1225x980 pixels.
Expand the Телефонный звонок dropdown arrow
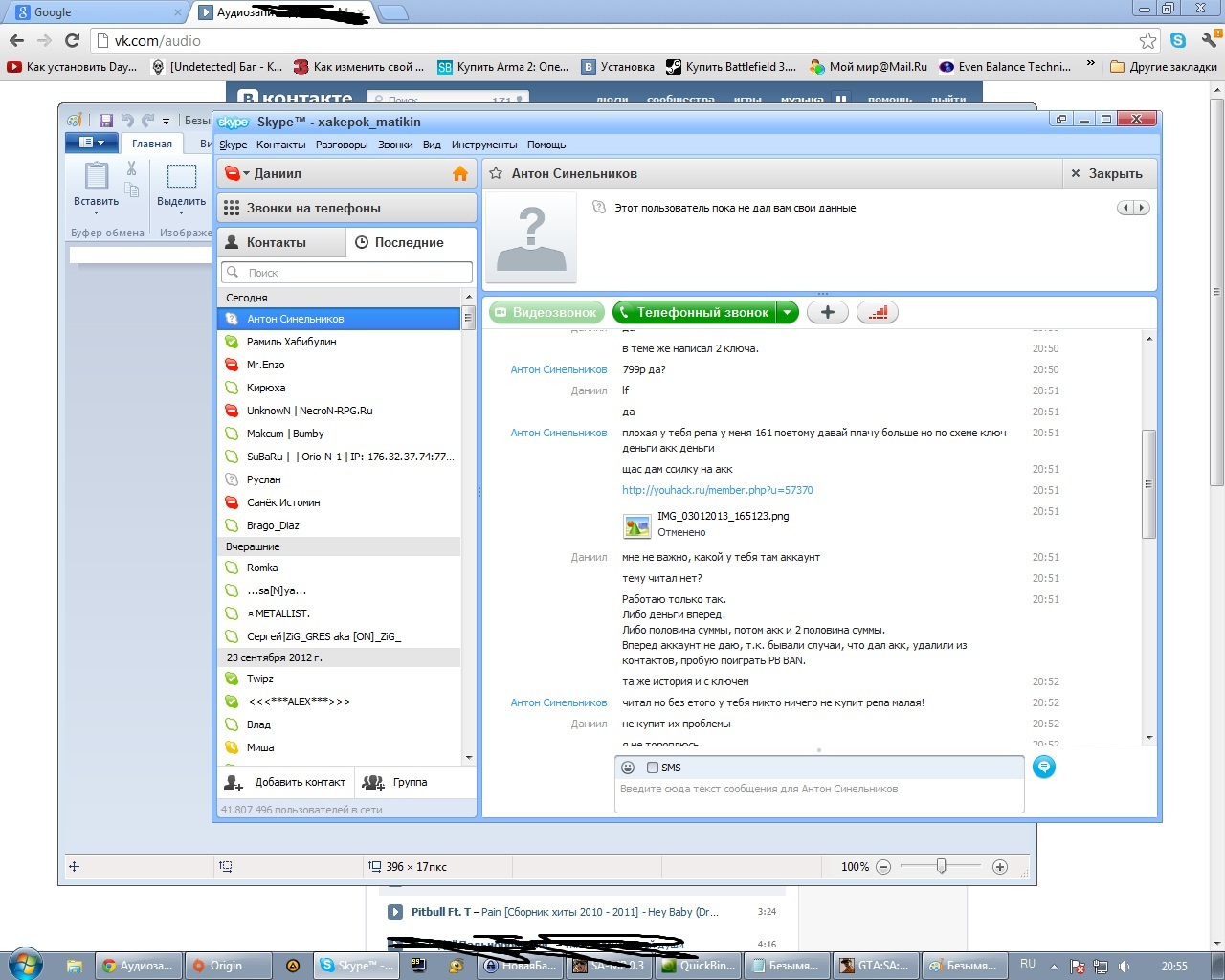(x=787, y=312)
